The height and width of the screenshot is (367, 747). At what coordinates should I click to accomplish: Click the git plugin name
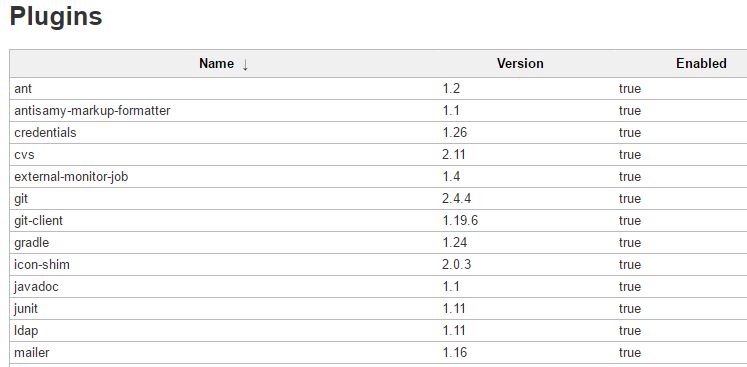click(x=21, y=199)
